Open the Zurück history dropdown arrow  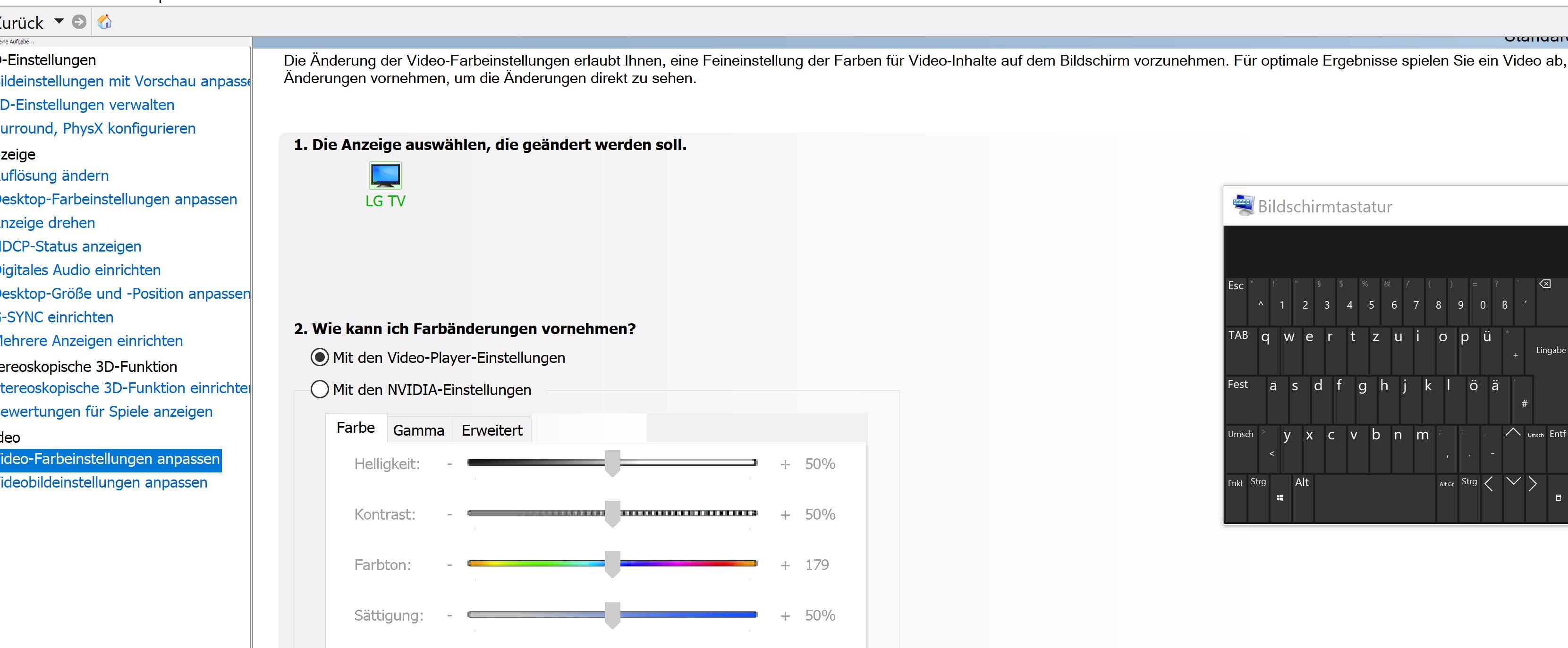pyautogui.click(x=59, y=21)
